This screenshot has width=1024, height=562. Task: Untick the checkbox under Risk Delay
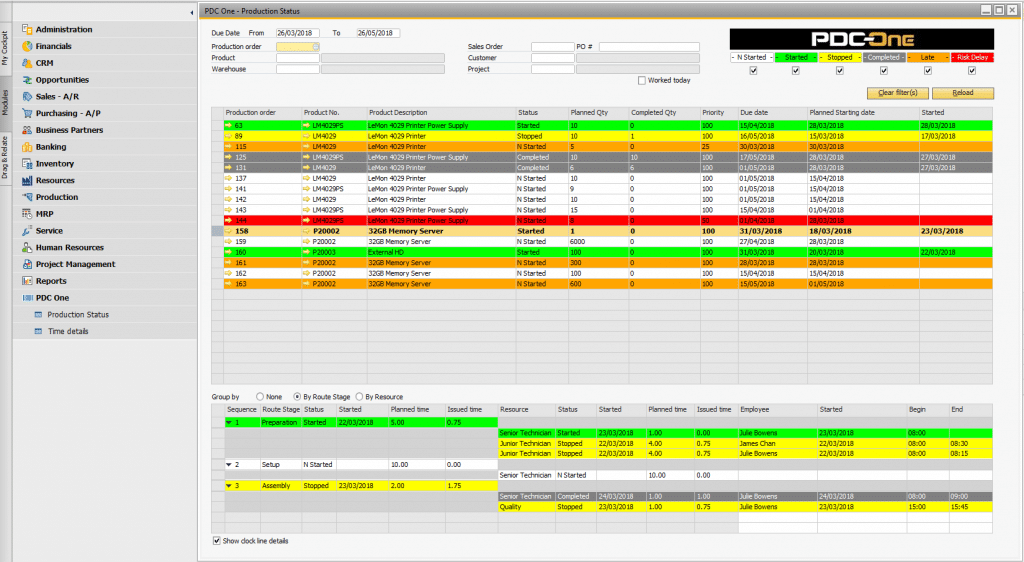[972, 70]
